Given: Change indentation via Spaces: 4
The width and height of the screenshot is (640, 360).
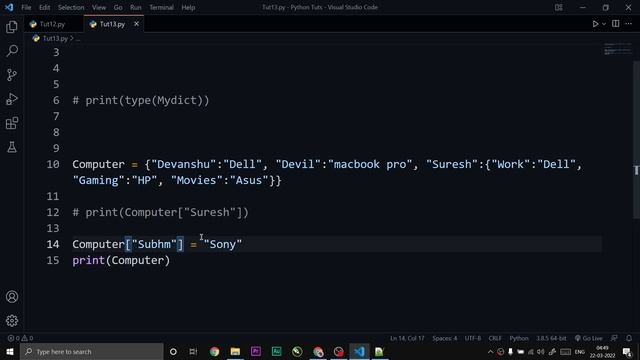Looking at the screenshot, I should click(444, 338).
